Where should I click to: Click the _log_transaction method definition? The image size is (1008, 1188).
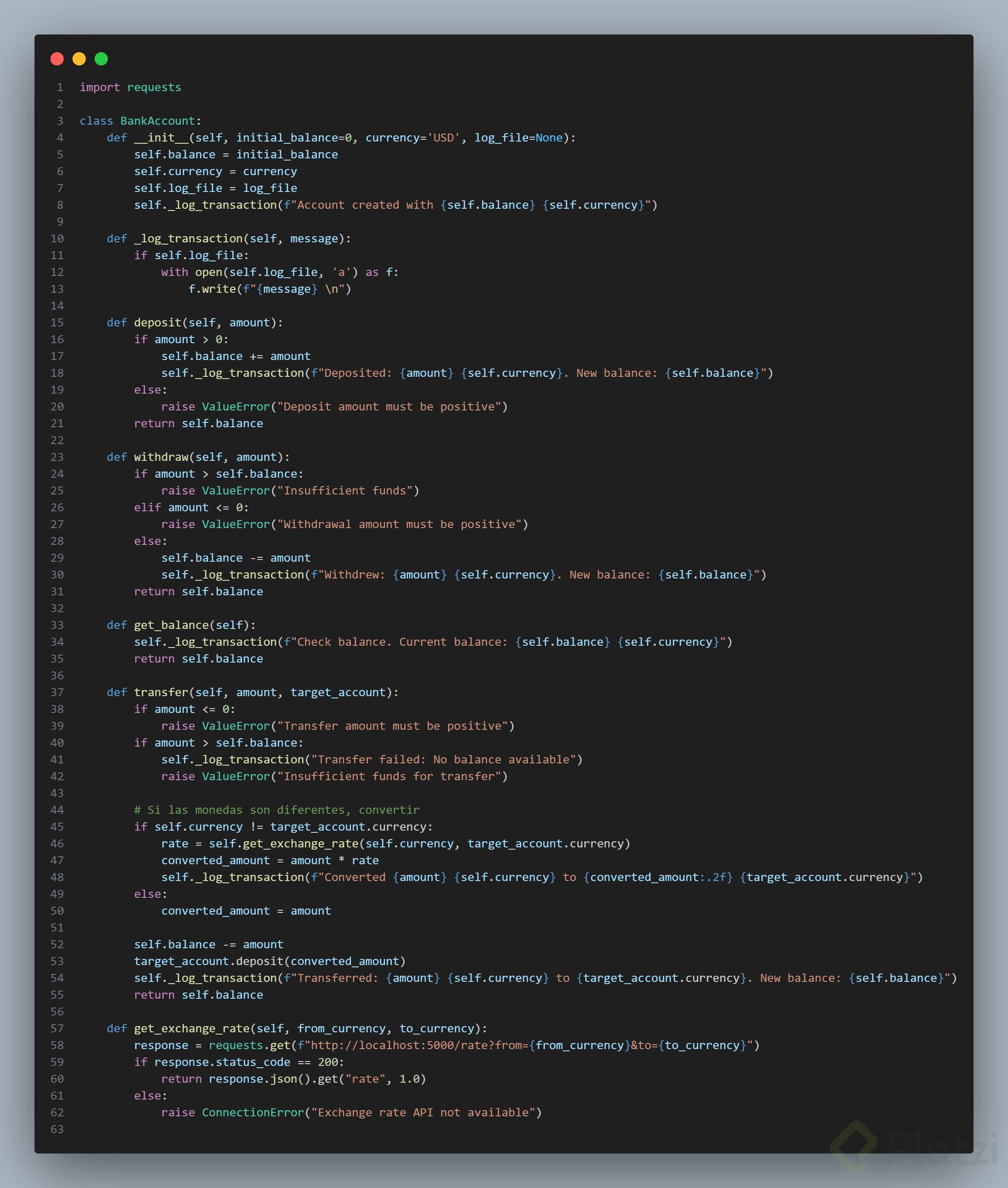click(188, 239)
